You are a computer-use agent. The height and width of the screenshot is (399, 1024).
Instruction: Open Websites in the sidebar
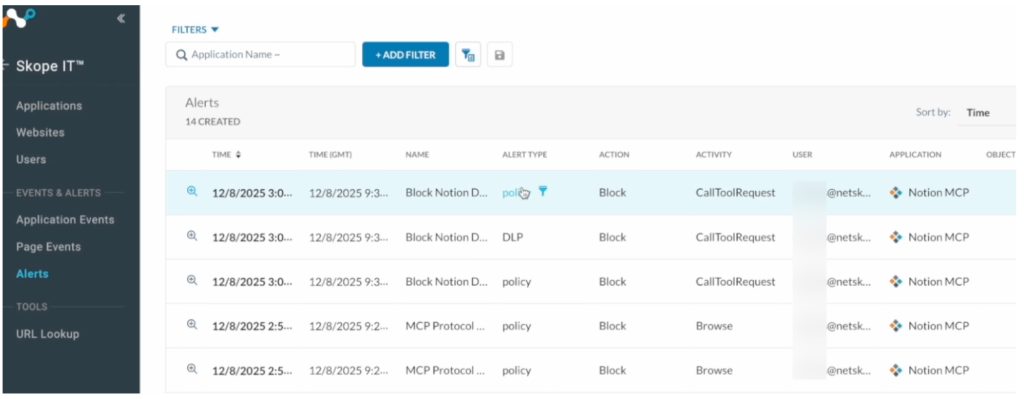40,133
